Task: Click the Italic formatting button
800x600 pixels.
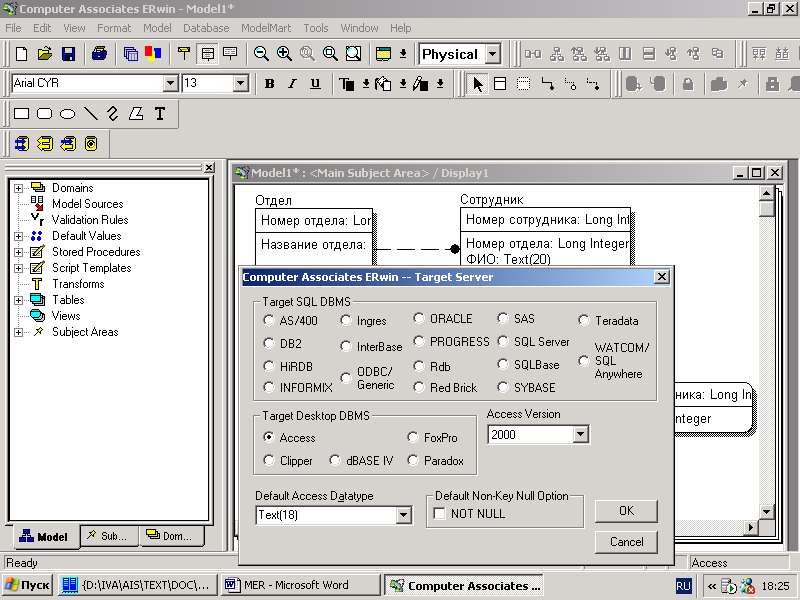Action: tap(292, 84)
